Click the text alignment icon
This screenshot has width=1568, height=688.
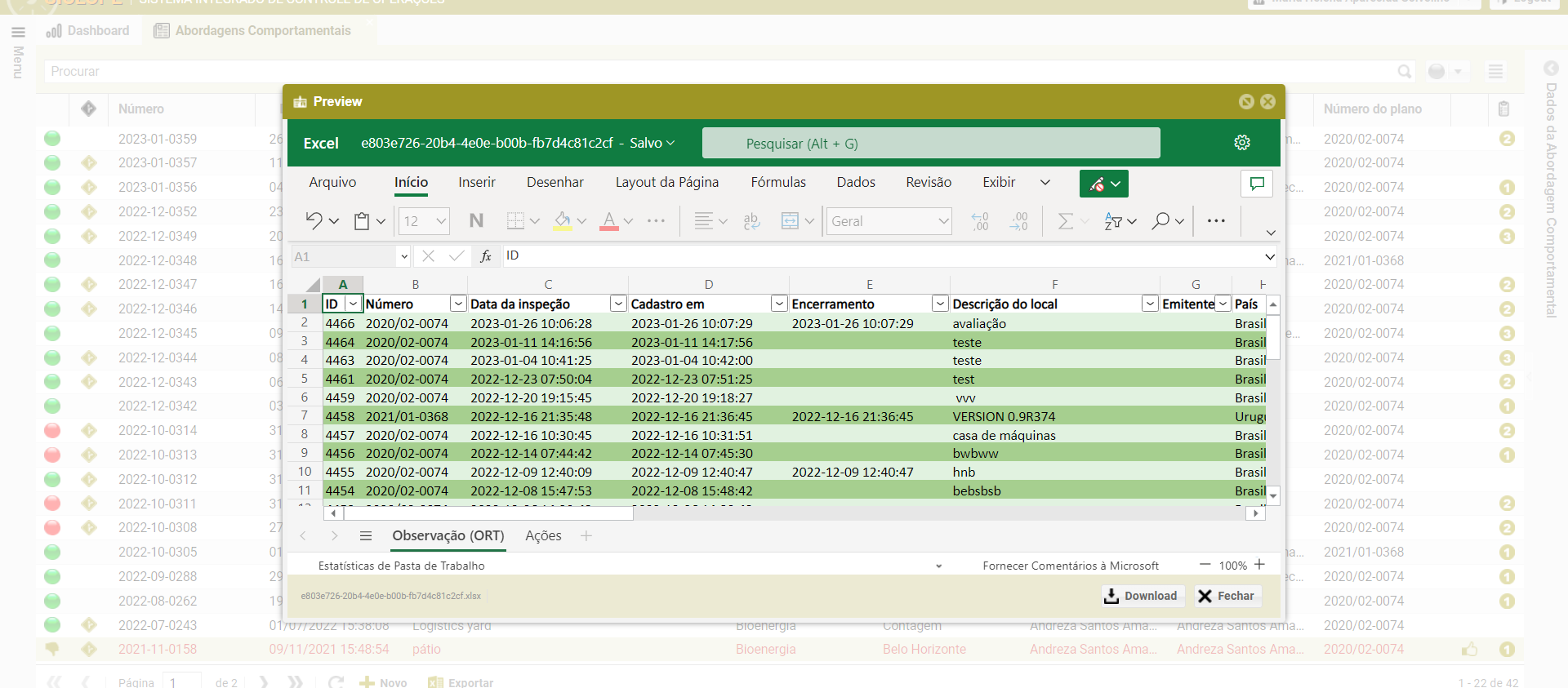tap(703, 220)
